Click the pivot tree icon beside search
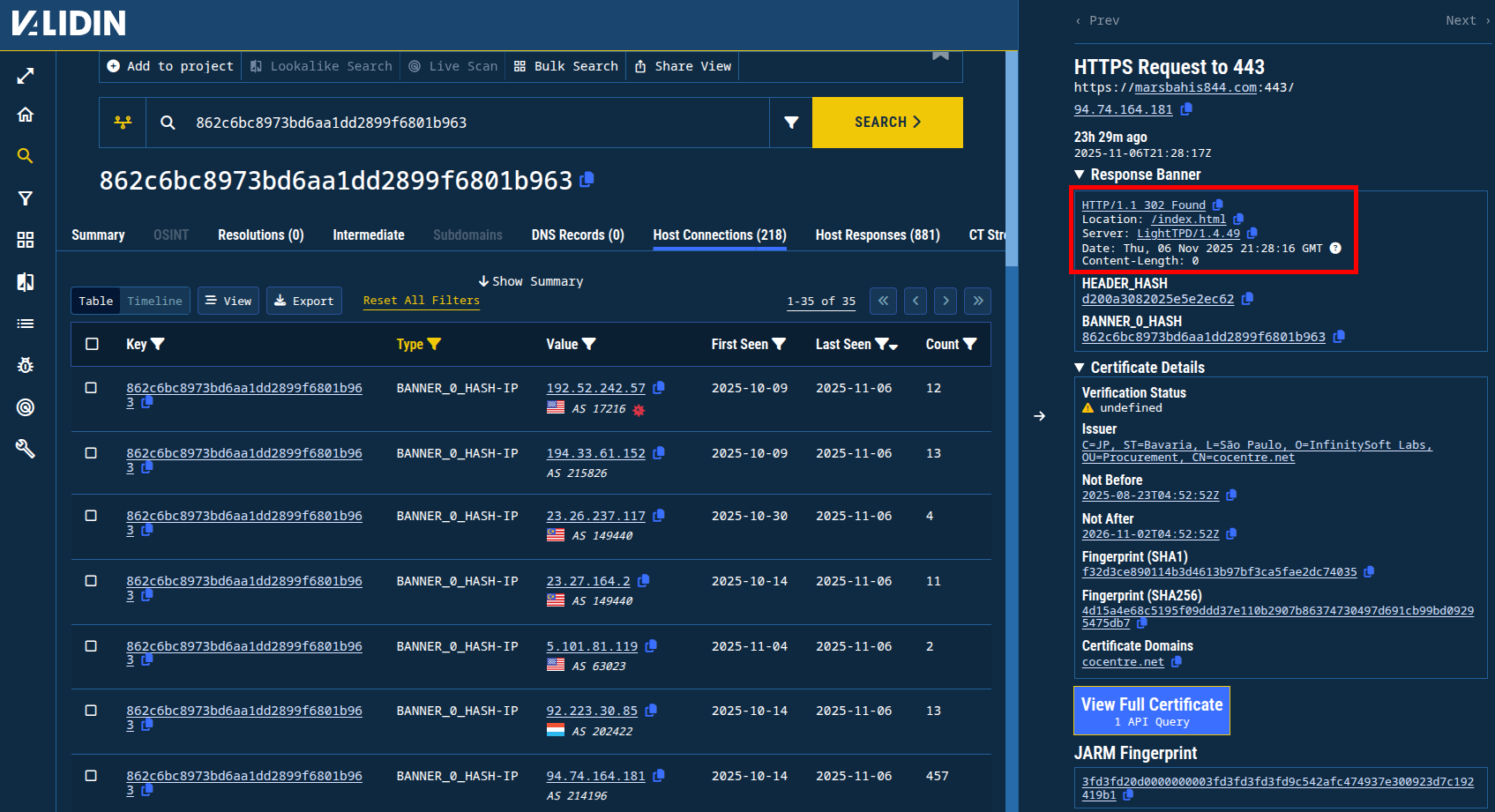Image resolution: width=1495 pixels, height=812 pixels. 123,123
